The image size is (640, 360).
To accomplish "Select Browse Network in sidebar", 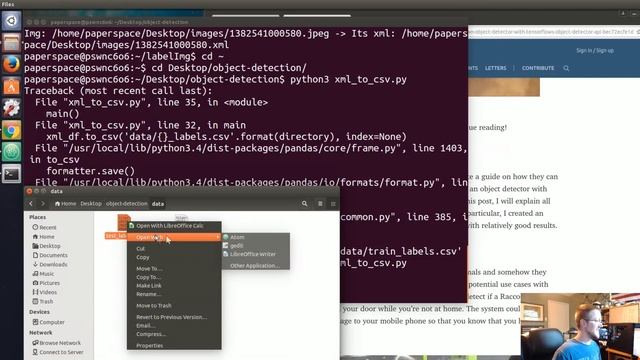I will [57, 343].
